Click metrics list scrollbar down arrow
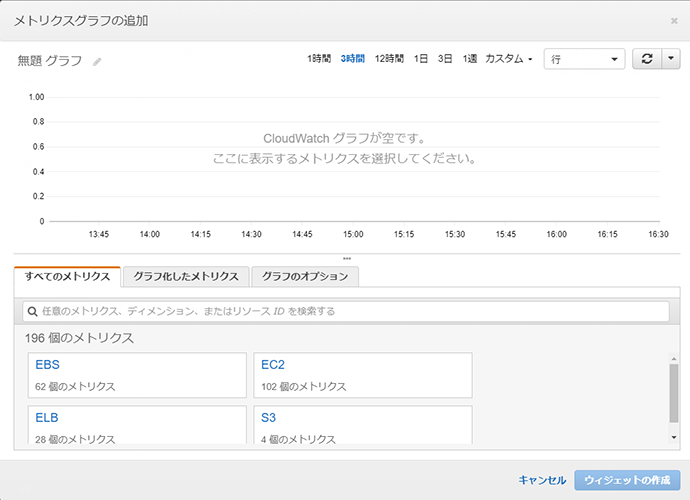This screenshot has width=690, height=500. coord(674,438)
